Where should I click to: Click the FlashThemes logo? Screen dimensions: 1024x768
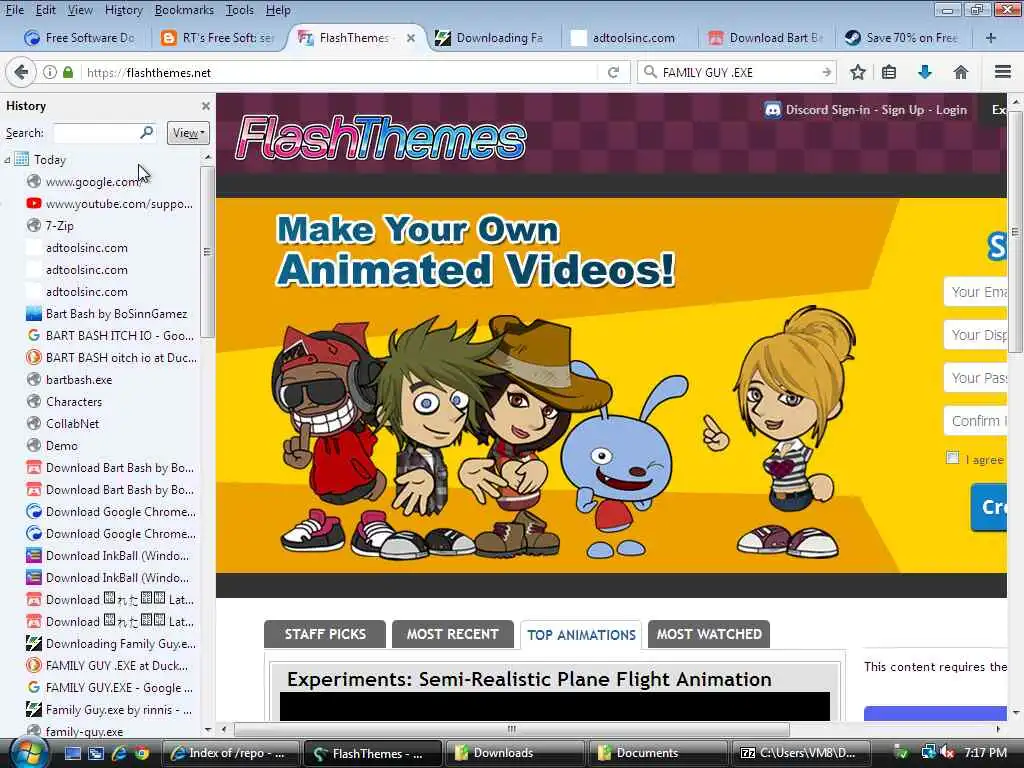[380, 138]
